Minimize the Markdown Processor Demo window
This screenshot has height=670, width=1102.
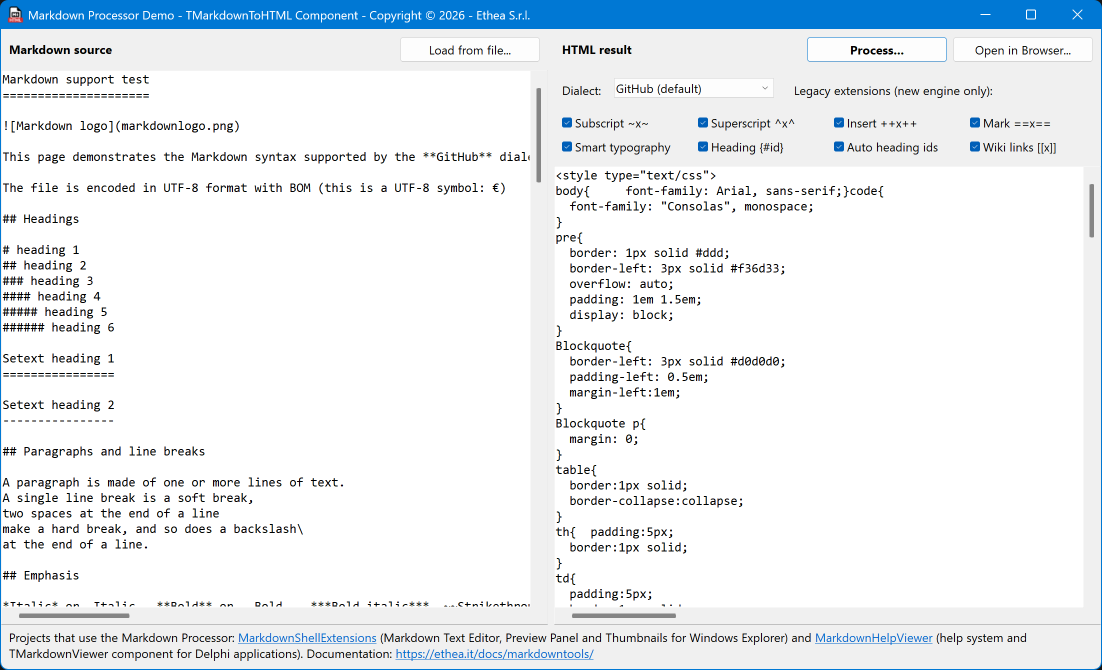[985, 15]
